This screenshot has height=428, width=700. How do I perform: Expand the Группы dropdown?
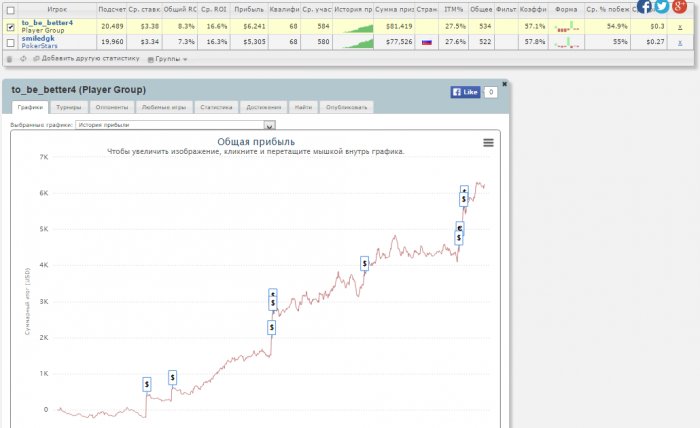[x=167, y=59]
